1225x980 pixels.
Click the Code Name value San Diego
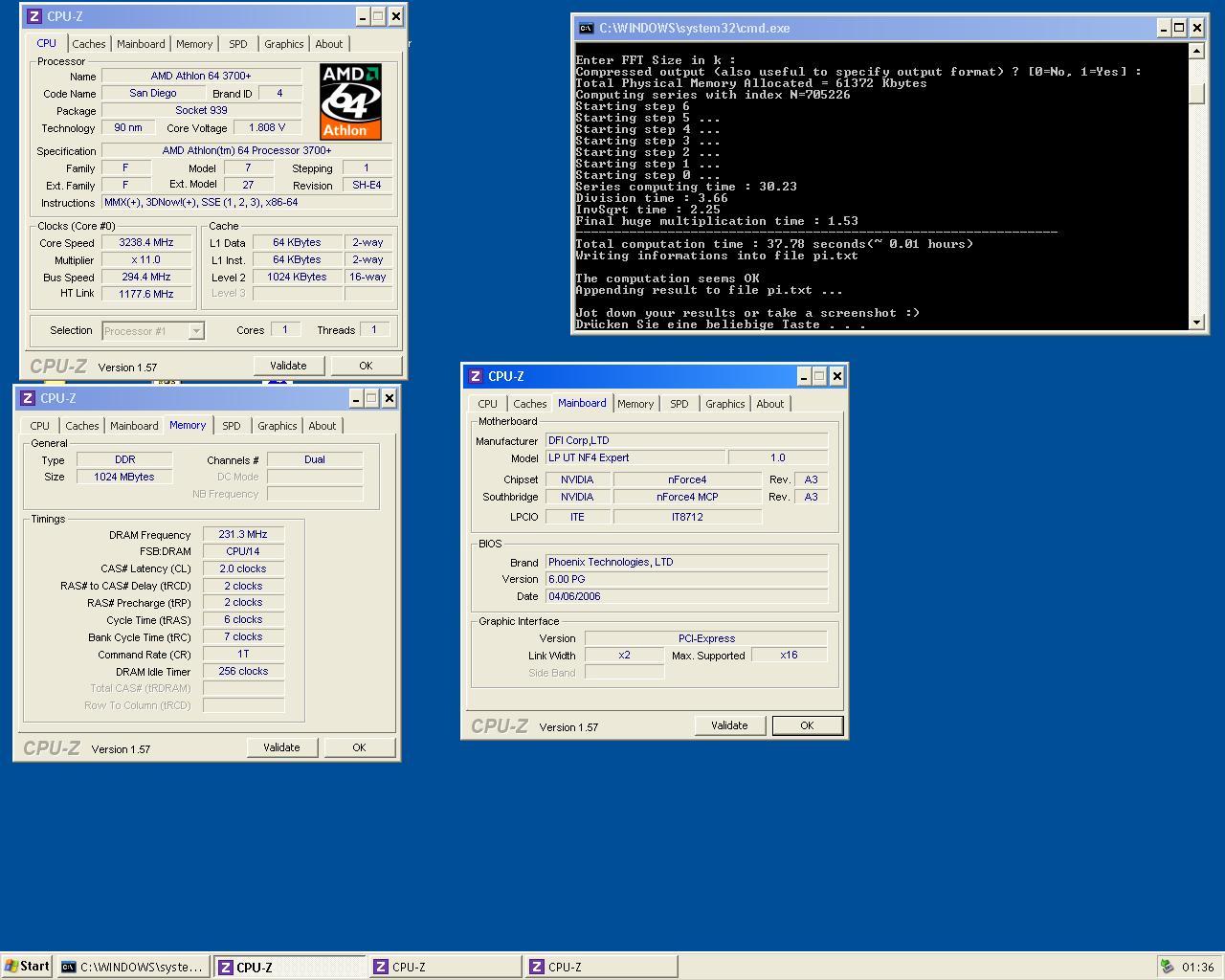(x=153, y=94)
